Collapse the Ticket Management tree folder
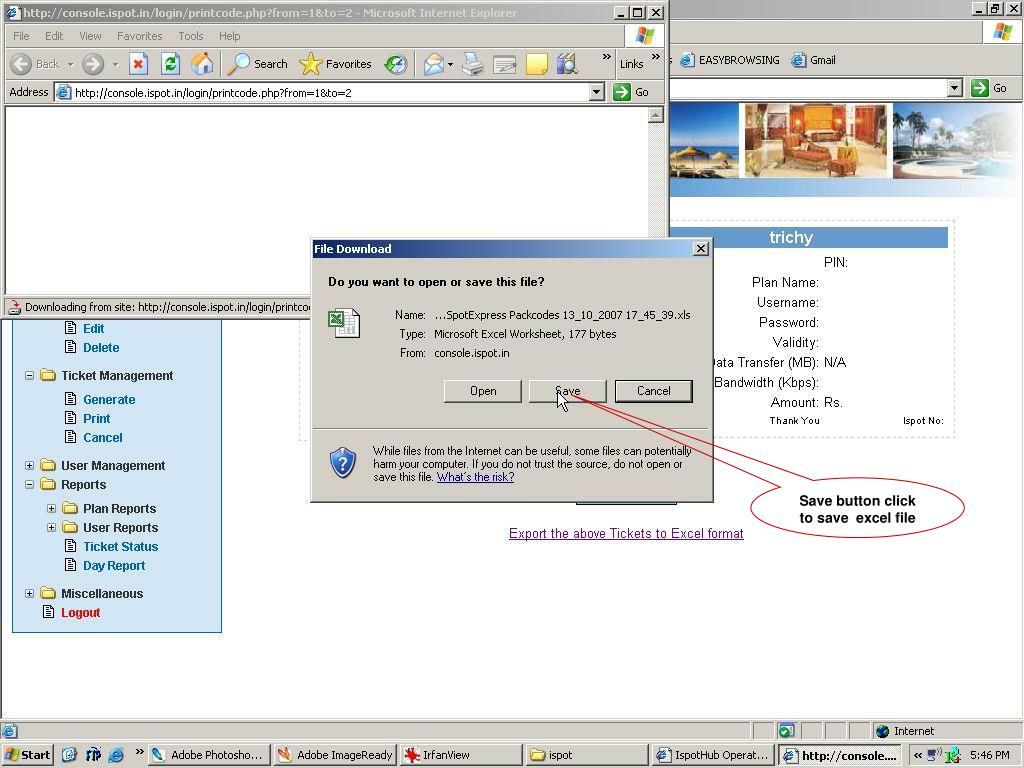This screenshot has height=768, width=1024. coord(29,376)
